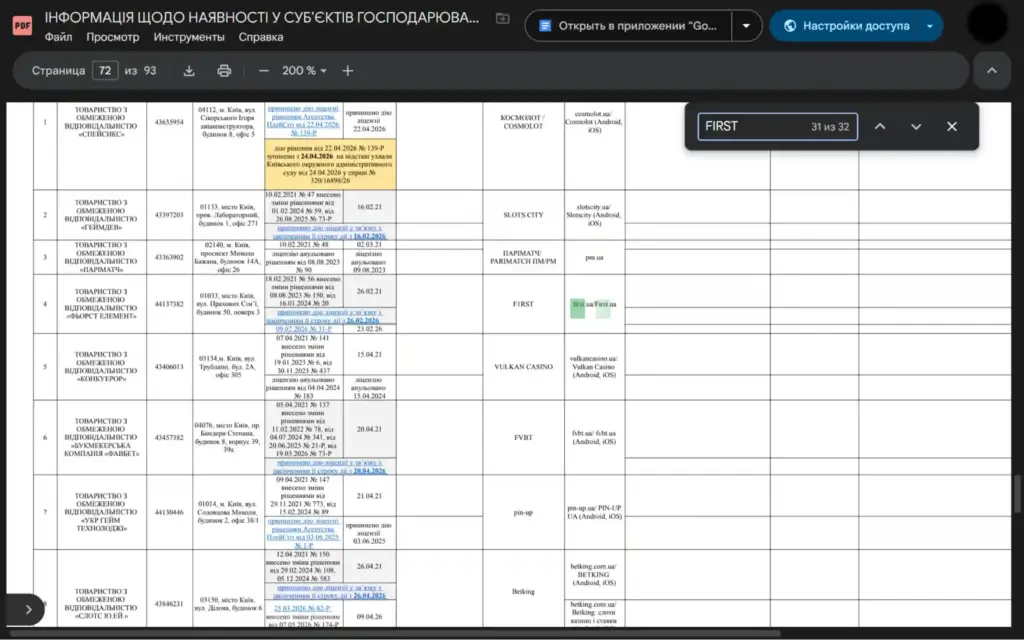The image size is (1024, 640).
Task: Zoom out with the minus button
Action: click(264, 71)
